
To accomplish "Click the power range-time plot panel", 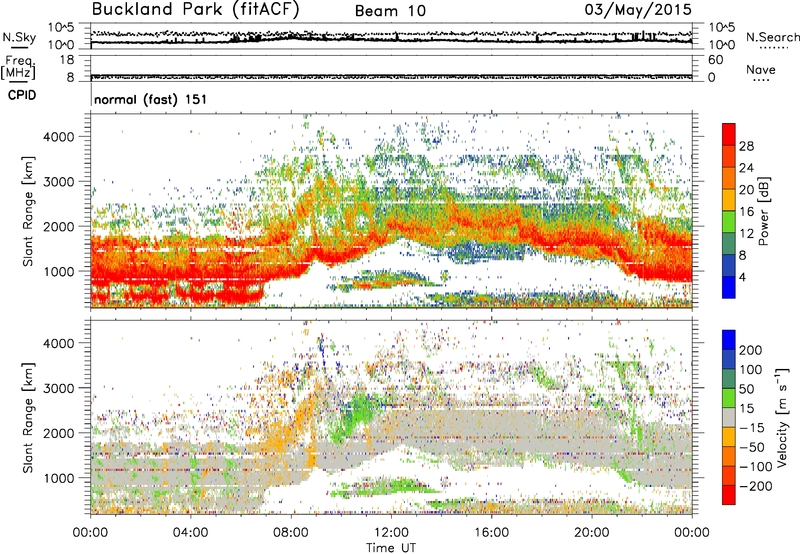I will [391, 211].
